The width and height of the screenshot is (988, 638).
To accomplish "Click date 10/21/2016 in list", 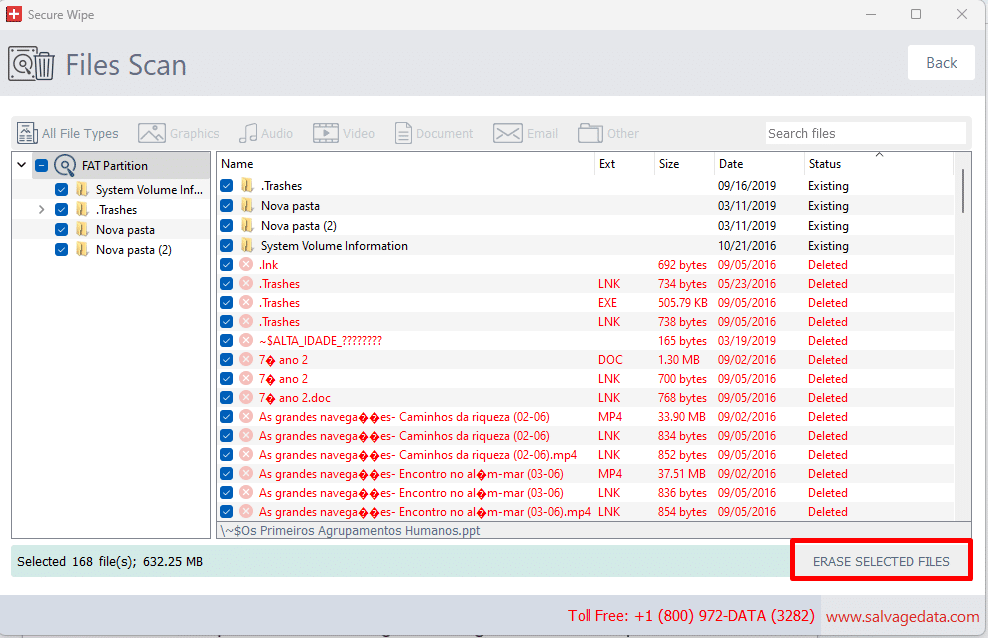I will [747, 246].
